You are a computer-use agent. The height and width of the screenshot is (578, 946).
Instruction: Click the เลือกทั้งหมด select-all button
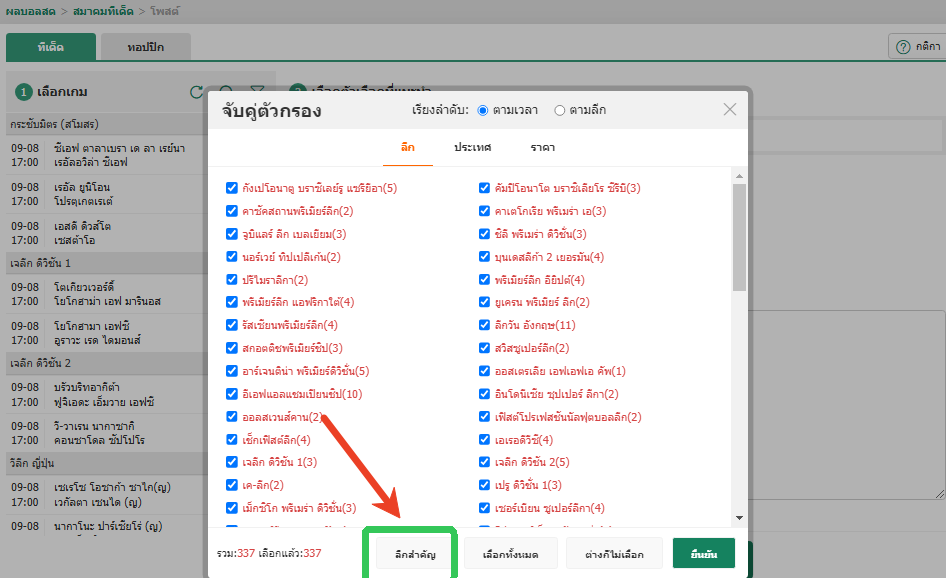(x=510, y=553)
